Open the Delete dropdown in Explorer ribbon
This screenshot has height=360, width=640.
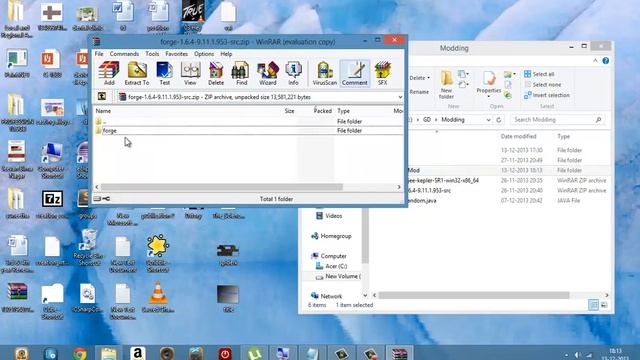420,78
